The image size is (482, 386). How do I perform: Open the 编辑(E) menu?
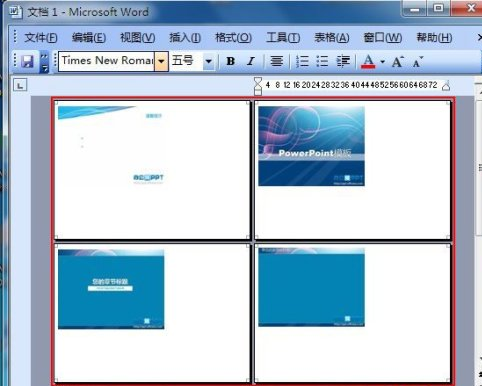[x=89, y=37]
